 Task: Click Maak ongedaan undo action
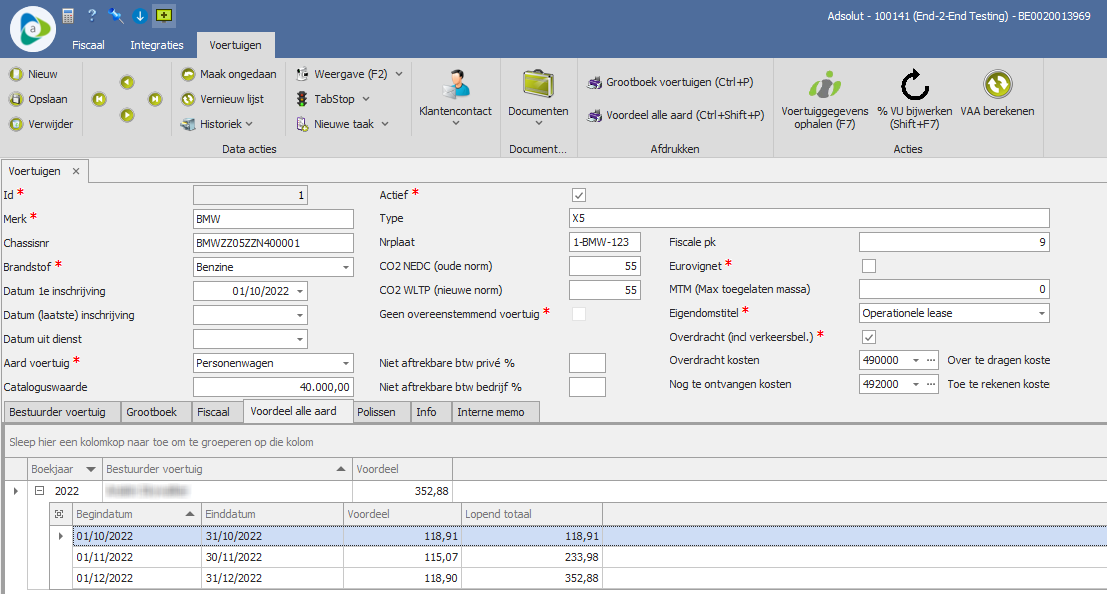(229, 74)
